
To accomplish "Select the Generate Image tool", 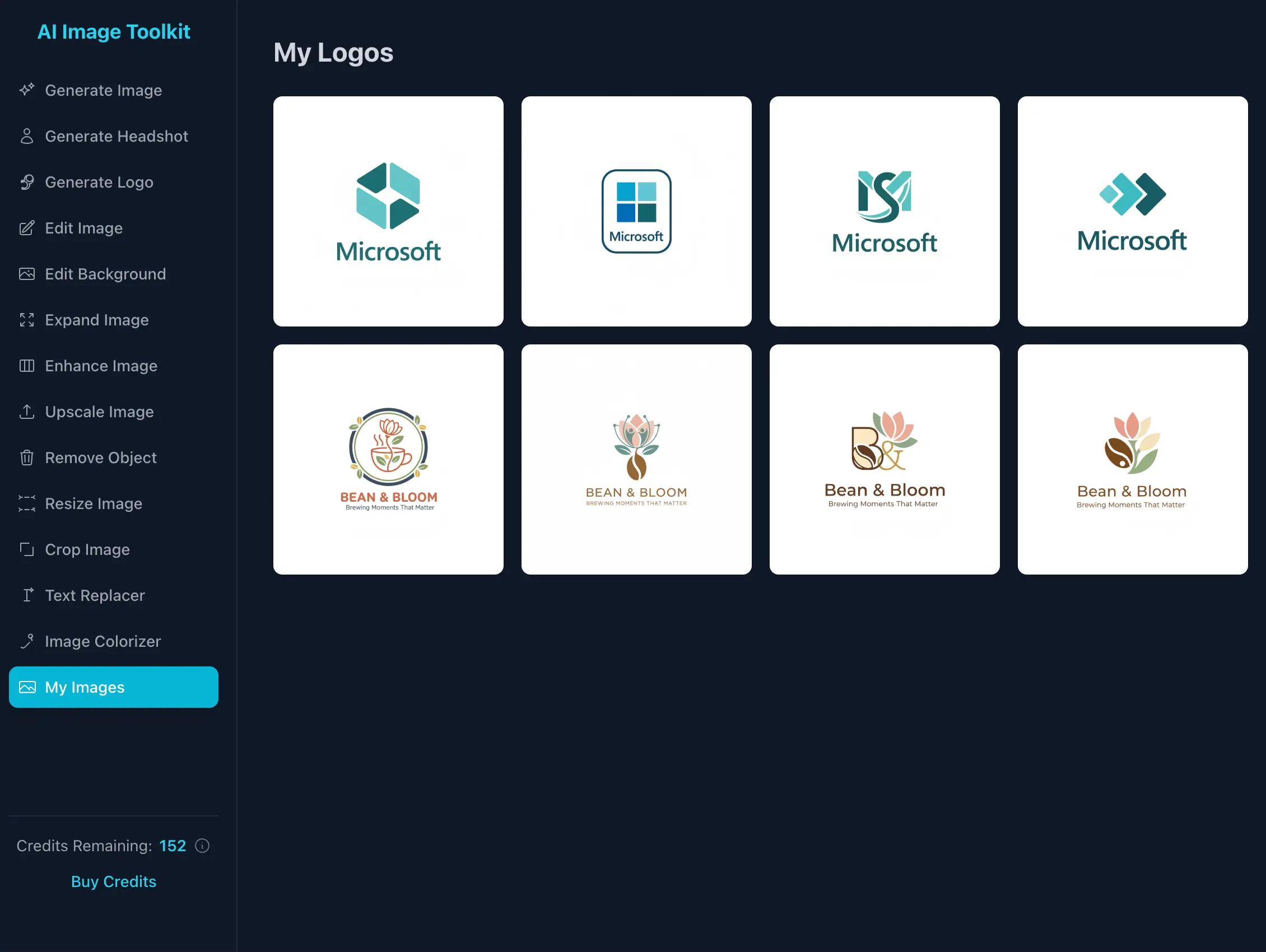I will 103,90.
